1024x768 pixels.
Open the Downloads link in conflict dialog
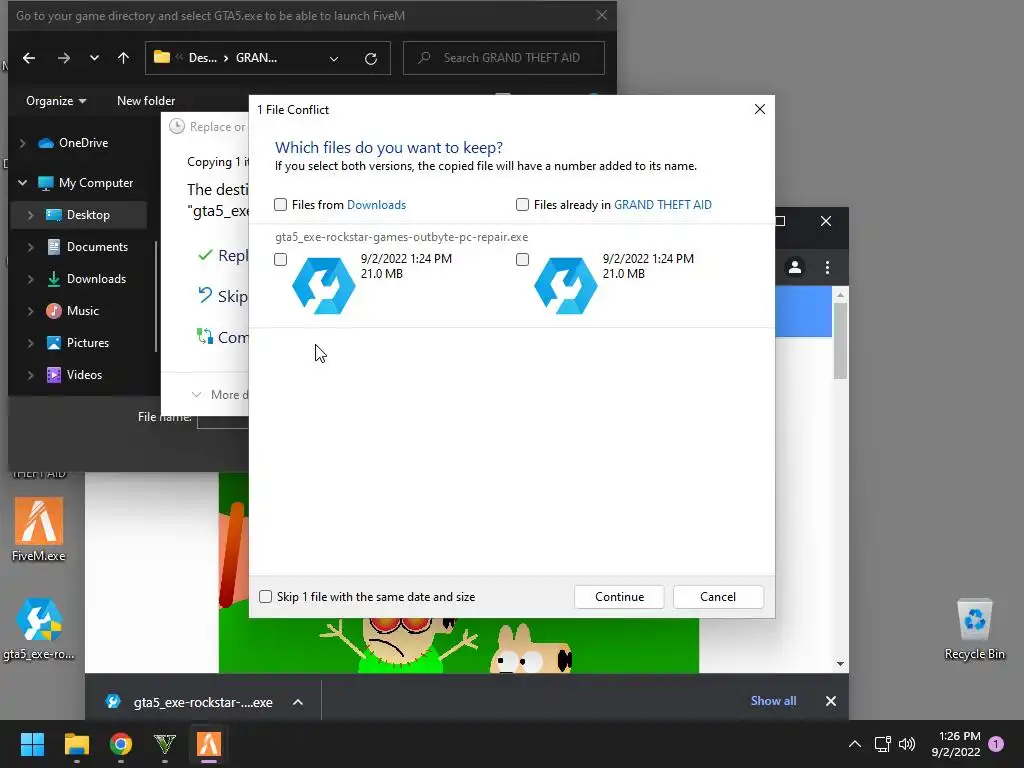click(376, 205)
